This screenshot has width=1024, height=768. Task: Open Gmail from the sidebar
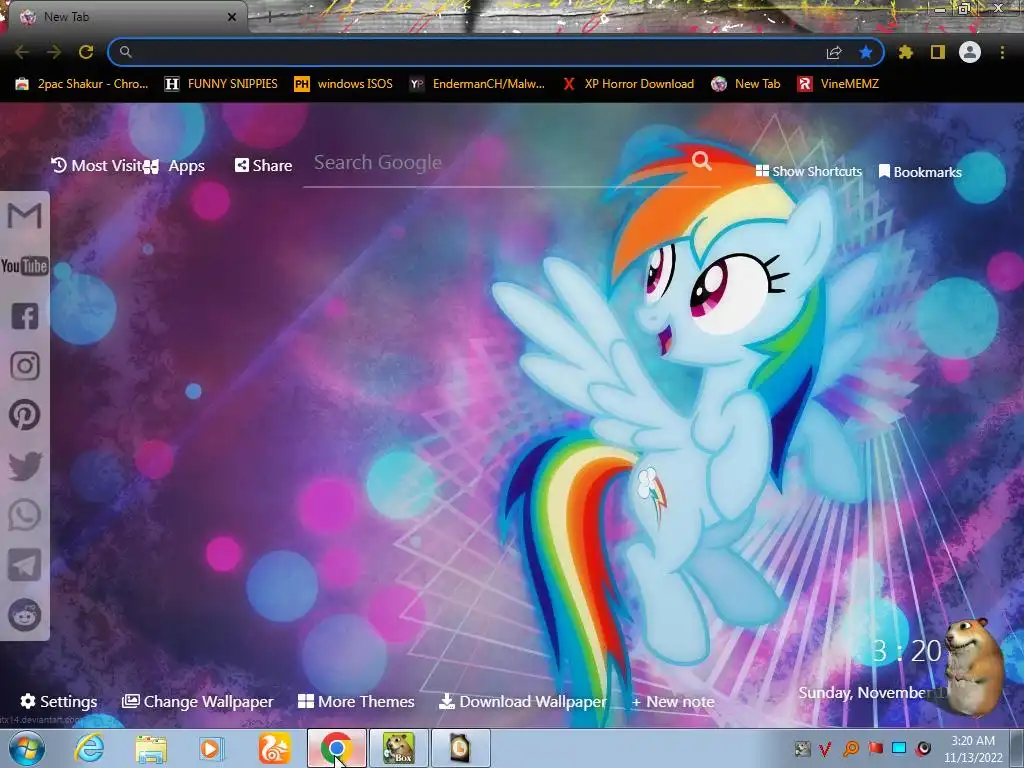point(25,216)
